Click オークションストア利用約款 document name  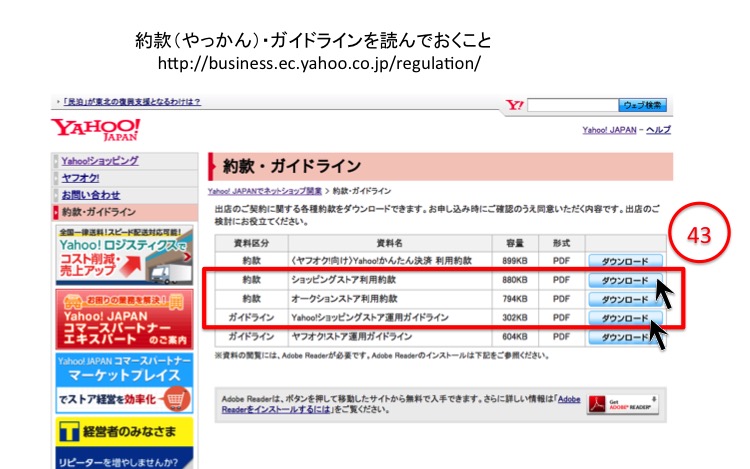[344, 299]
